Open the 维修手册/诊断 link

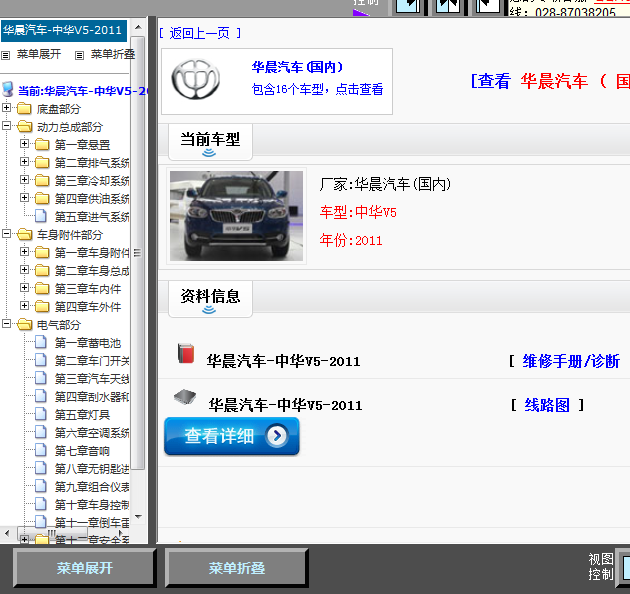coord(571,361)
